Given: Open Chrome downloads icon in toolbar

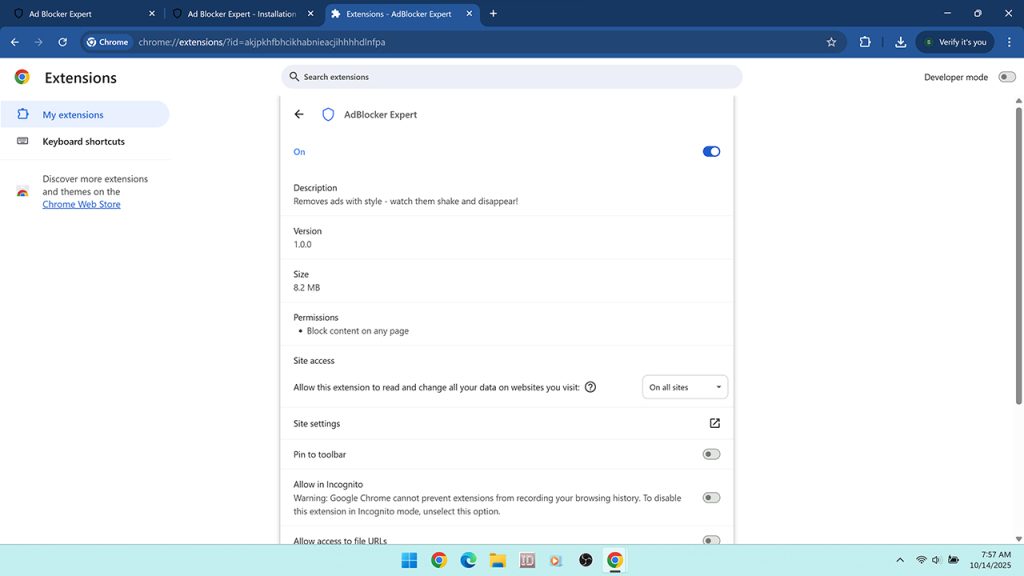Looking at the screenshot, I should [900, 42].
